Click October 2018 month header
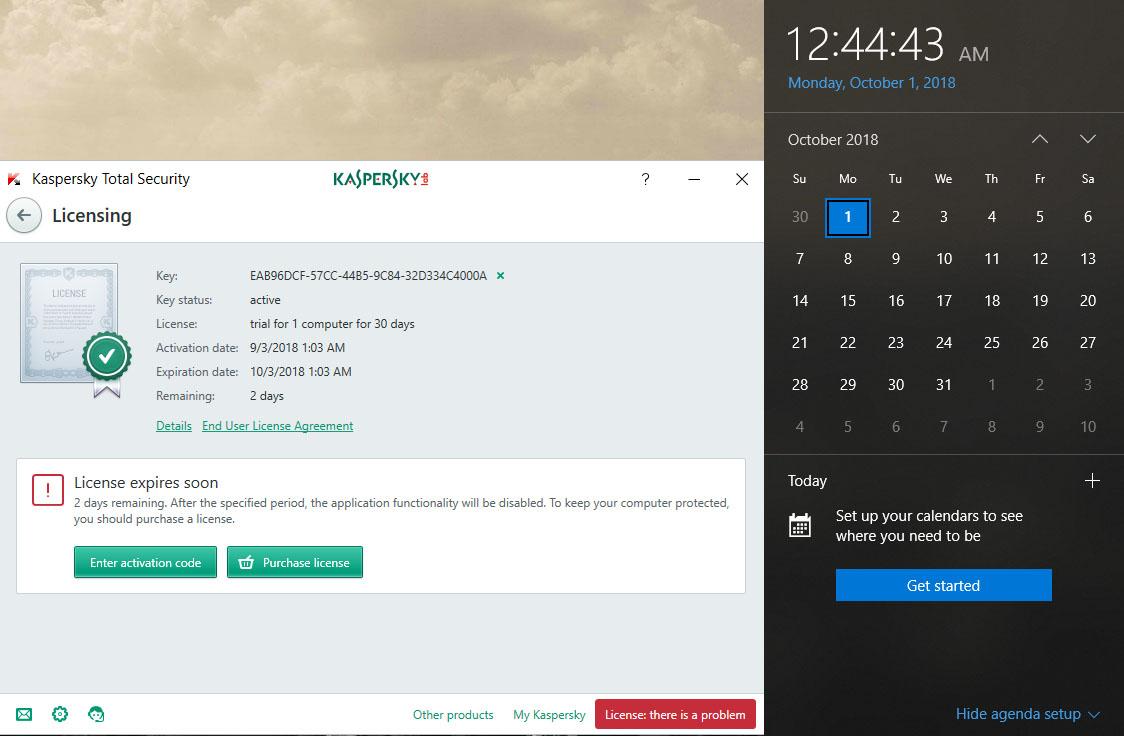 point(833,140)
